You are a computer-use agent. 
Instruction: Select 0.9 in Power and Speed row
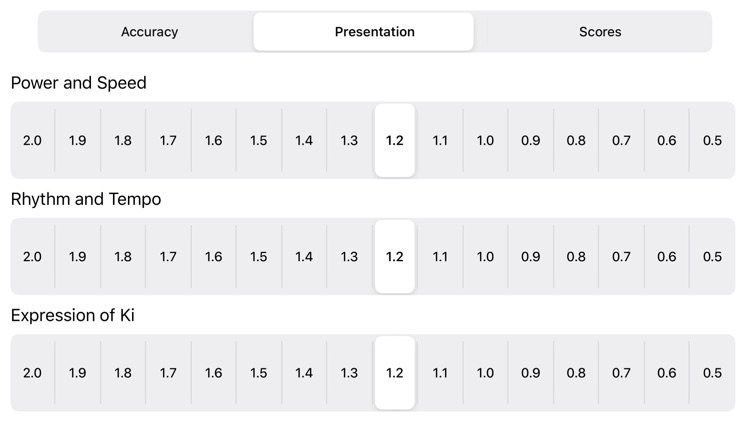pos(530,140)
